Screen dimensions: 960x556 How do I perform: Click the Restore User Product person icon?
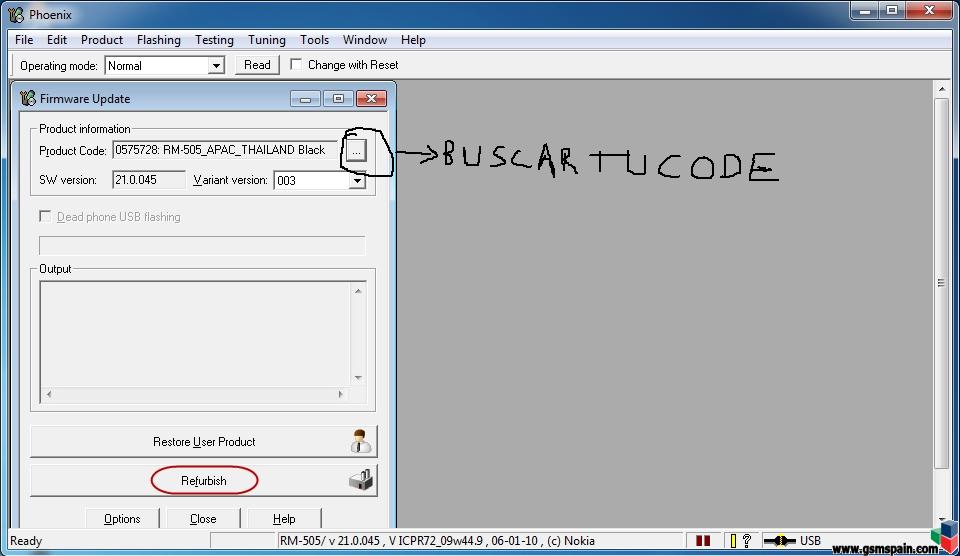360,441
